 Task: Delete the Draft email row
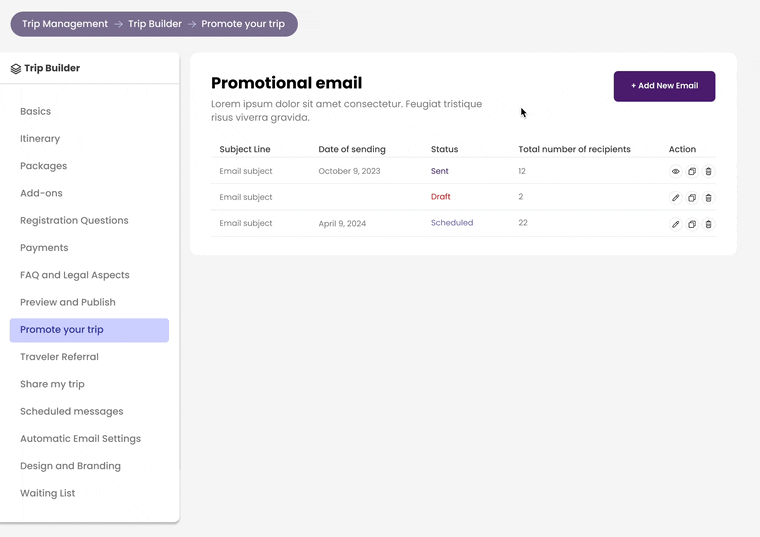coord(708,198)
